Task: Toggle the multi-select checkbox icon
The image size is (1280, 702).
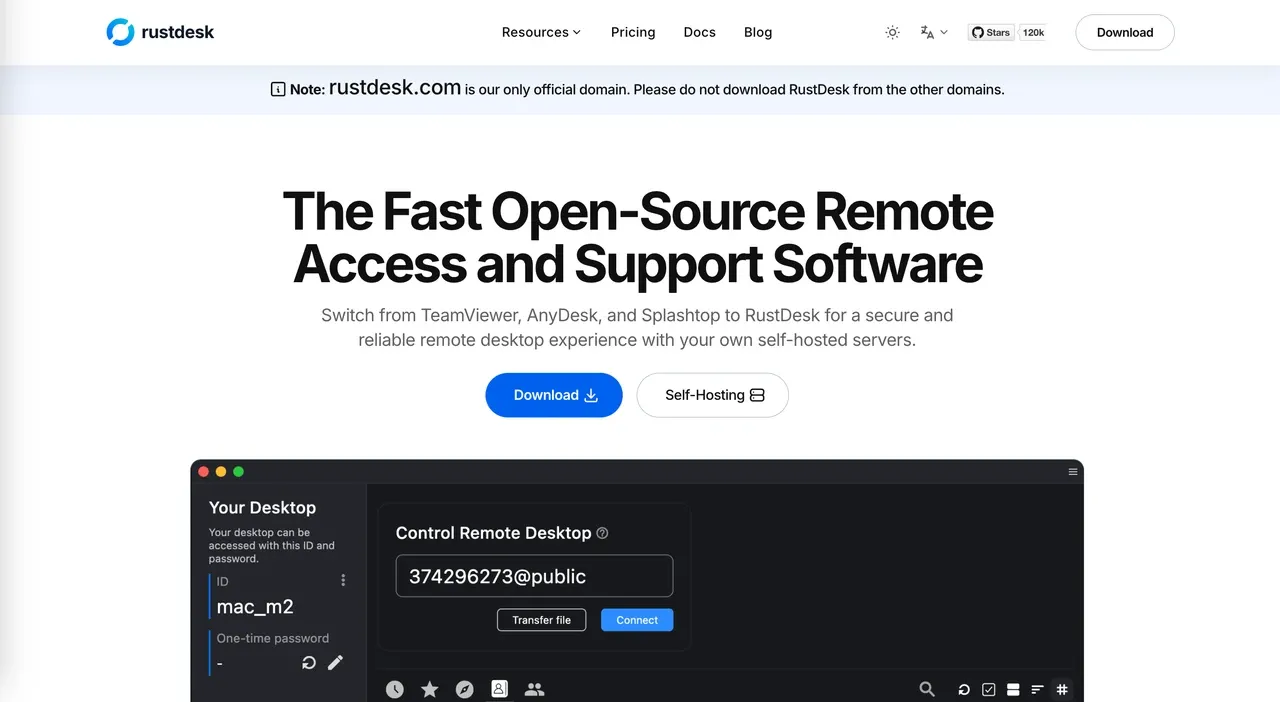Action: [988, 689]
